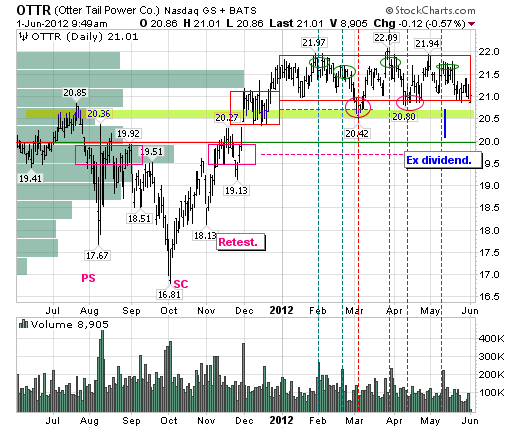Image resolution: width=520 pixels, height=429 pixels.
Task: Click the 19.51 price label
Action: tap(151, 152)
